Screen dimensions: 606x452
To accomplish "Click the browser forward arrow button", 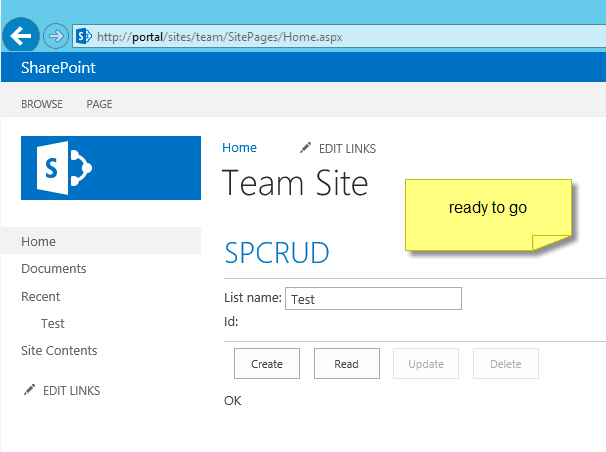I will tap(56, 36).
